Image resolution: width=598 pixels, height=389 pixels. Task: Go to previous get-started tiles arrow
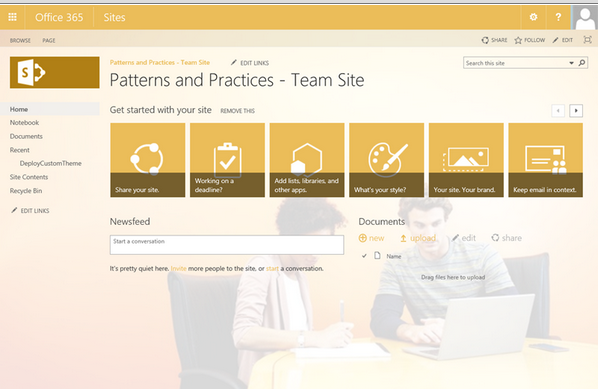click(558, 111)
